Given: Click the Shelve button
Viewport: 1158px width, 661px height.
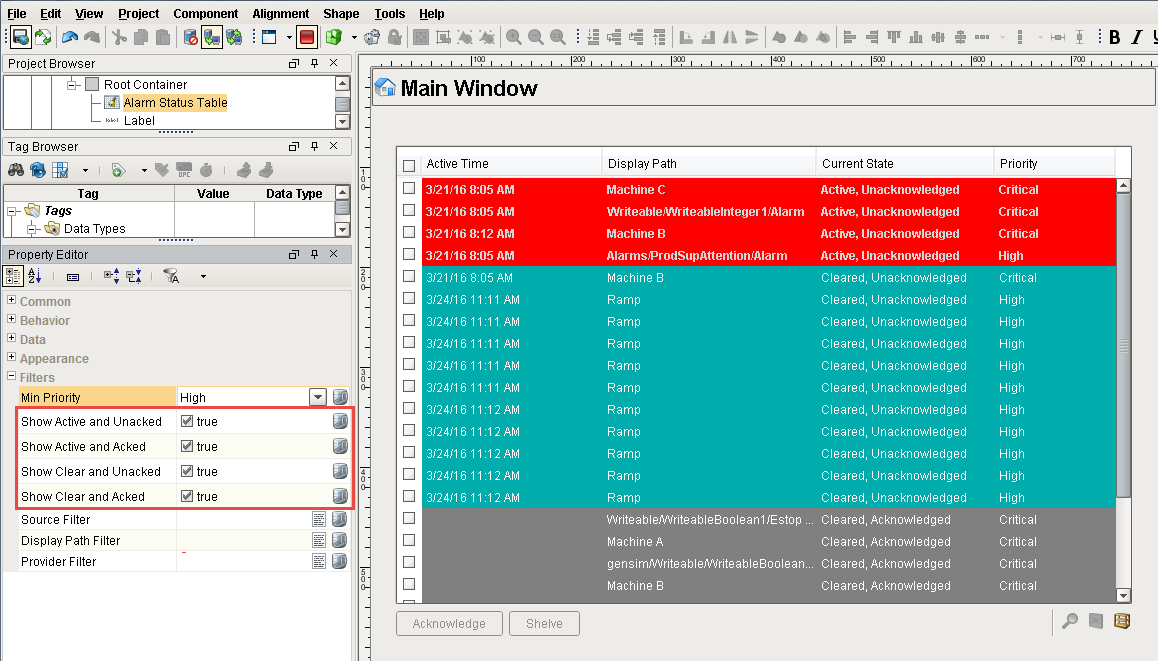Looking at the screenshot, I should [x=544, y=624].
